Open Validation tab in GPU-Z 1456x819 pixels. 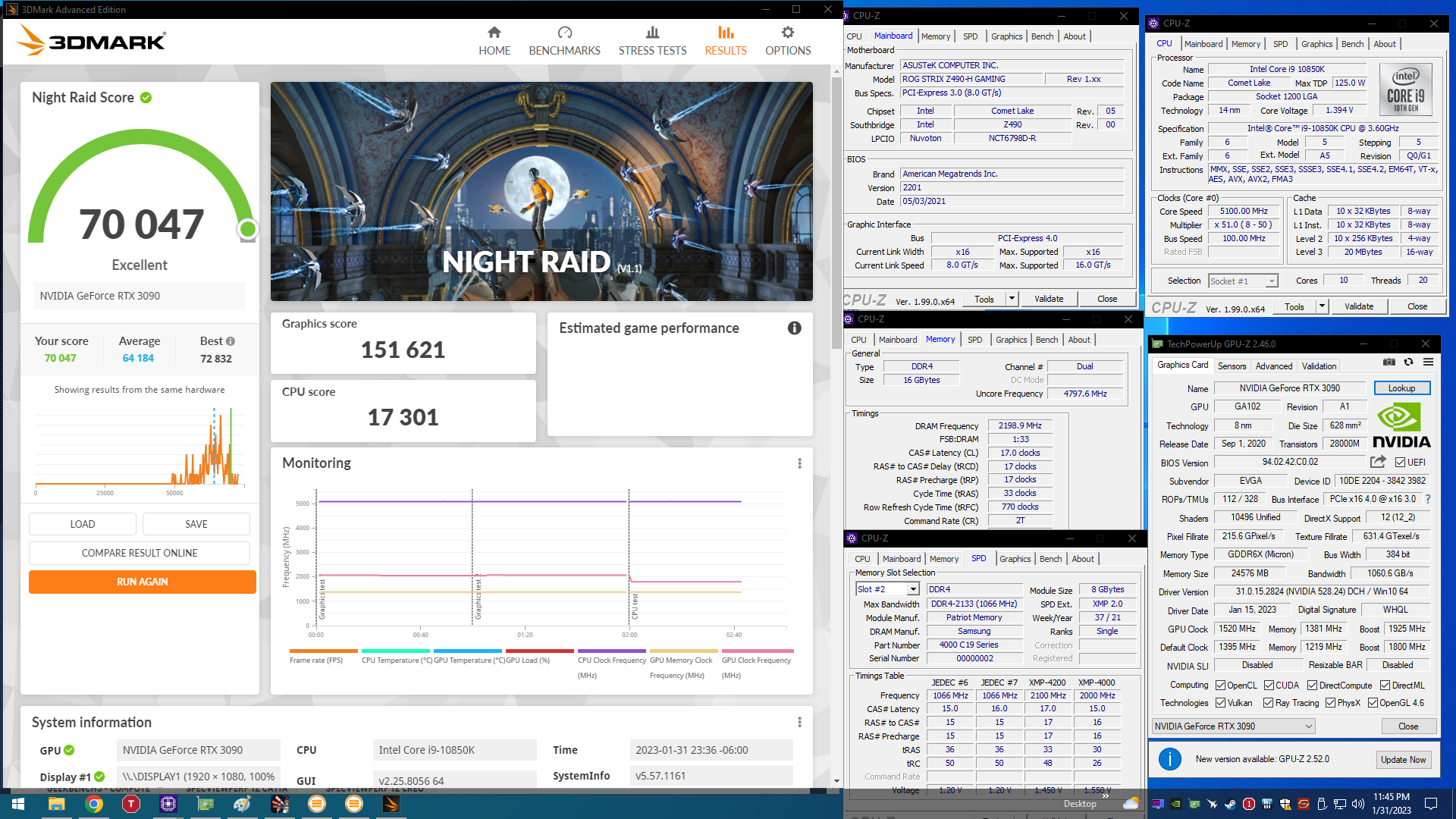tap(1319, 366)
